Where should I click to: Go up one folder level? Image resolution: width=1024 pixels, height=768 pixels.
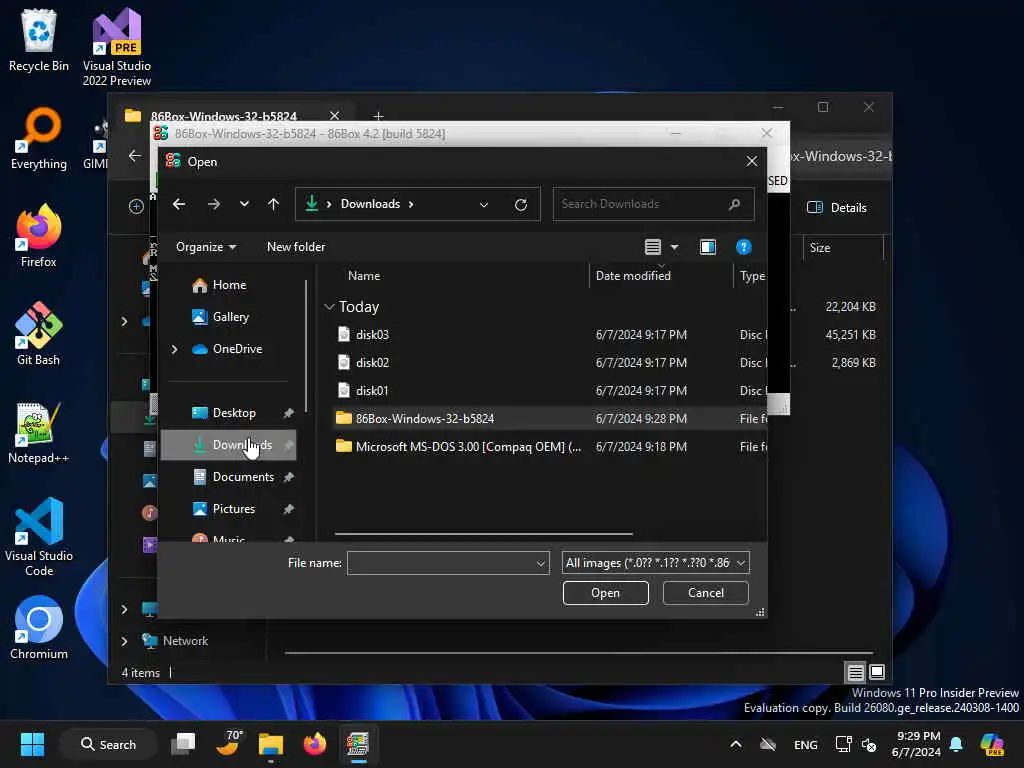(274, 204)
